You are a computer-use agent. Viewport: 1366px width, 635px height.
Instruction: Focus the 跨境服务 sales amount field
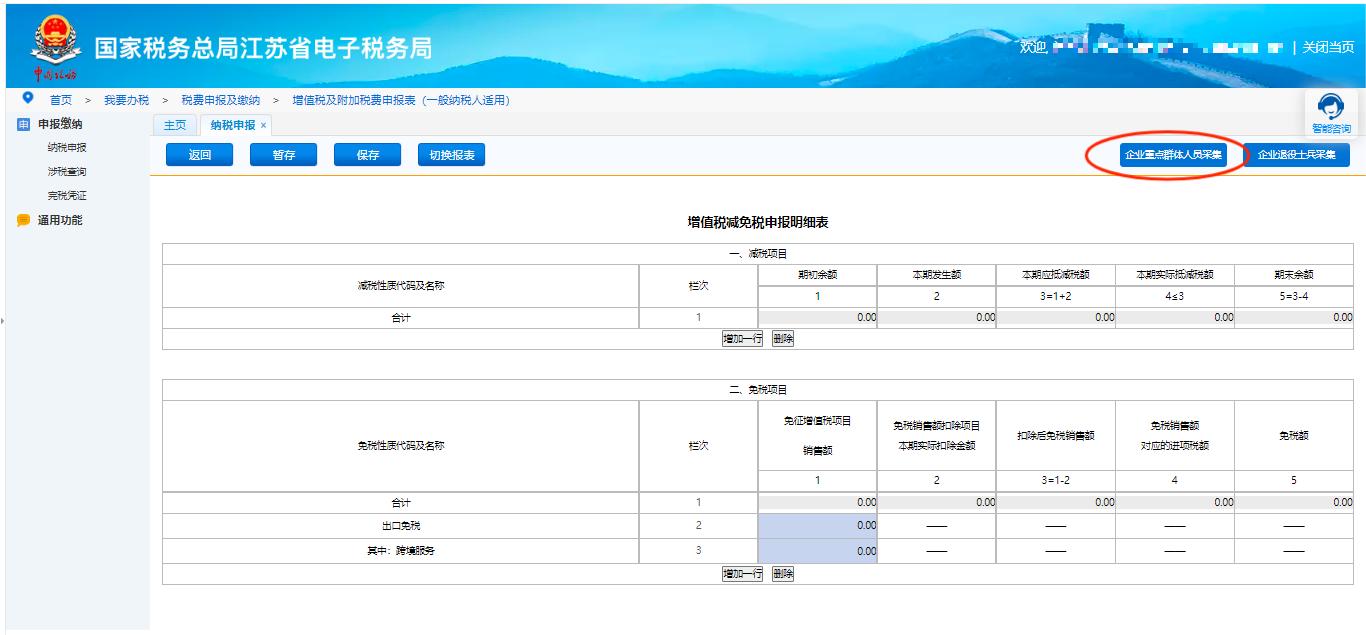point(817,551)
